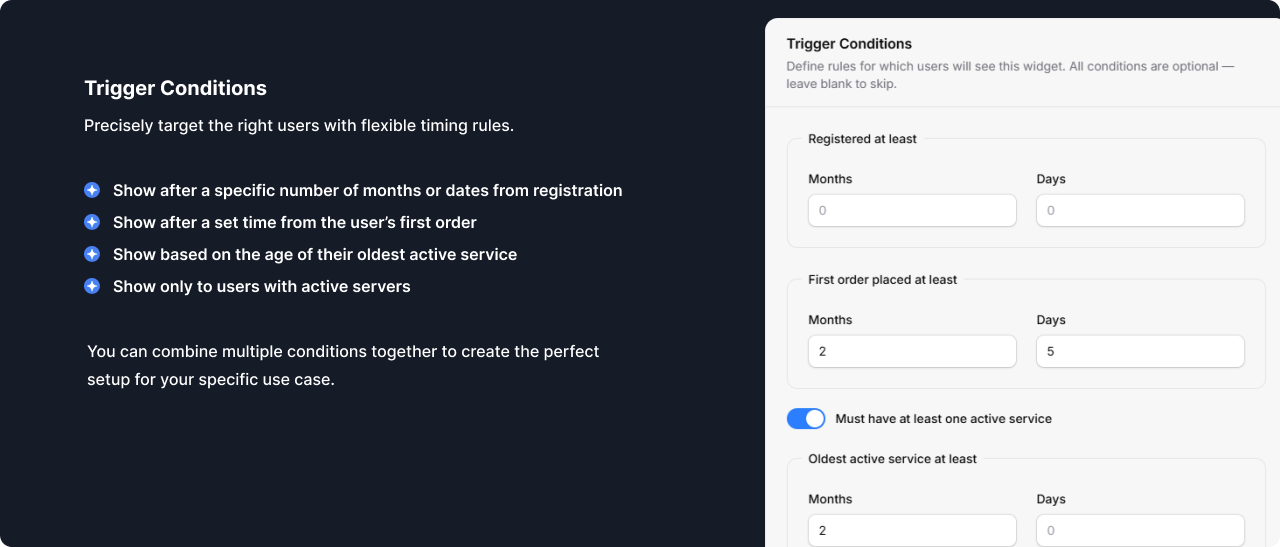Viewport: 1280px width, 547px height.
Task: Click the sparkle icon beside active servers bullet
Action: pyautogui.click(x=92, y=286)
